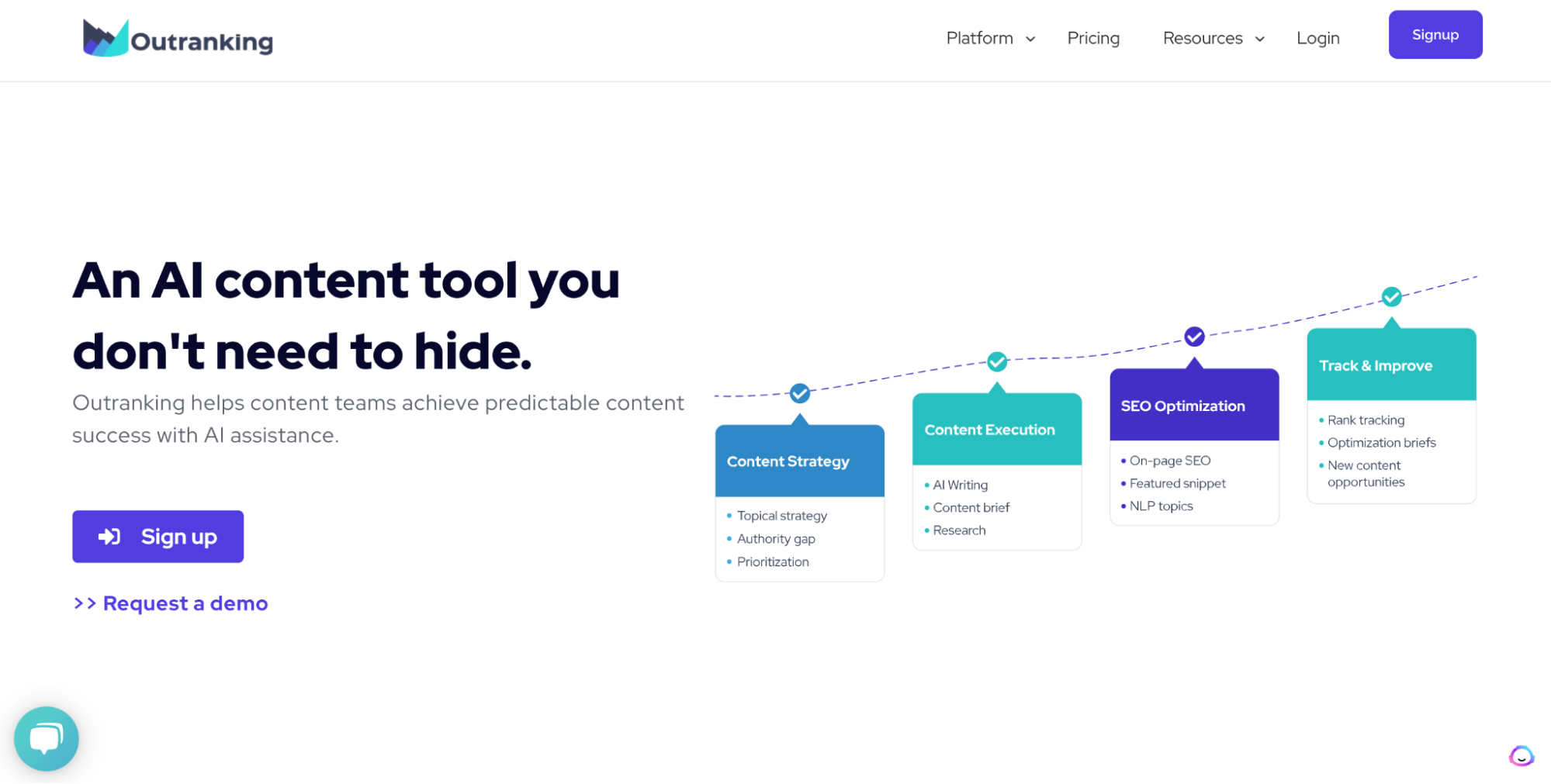Click 'Rank tracking' text
1551x784 pixels.
coord(1366,420)
